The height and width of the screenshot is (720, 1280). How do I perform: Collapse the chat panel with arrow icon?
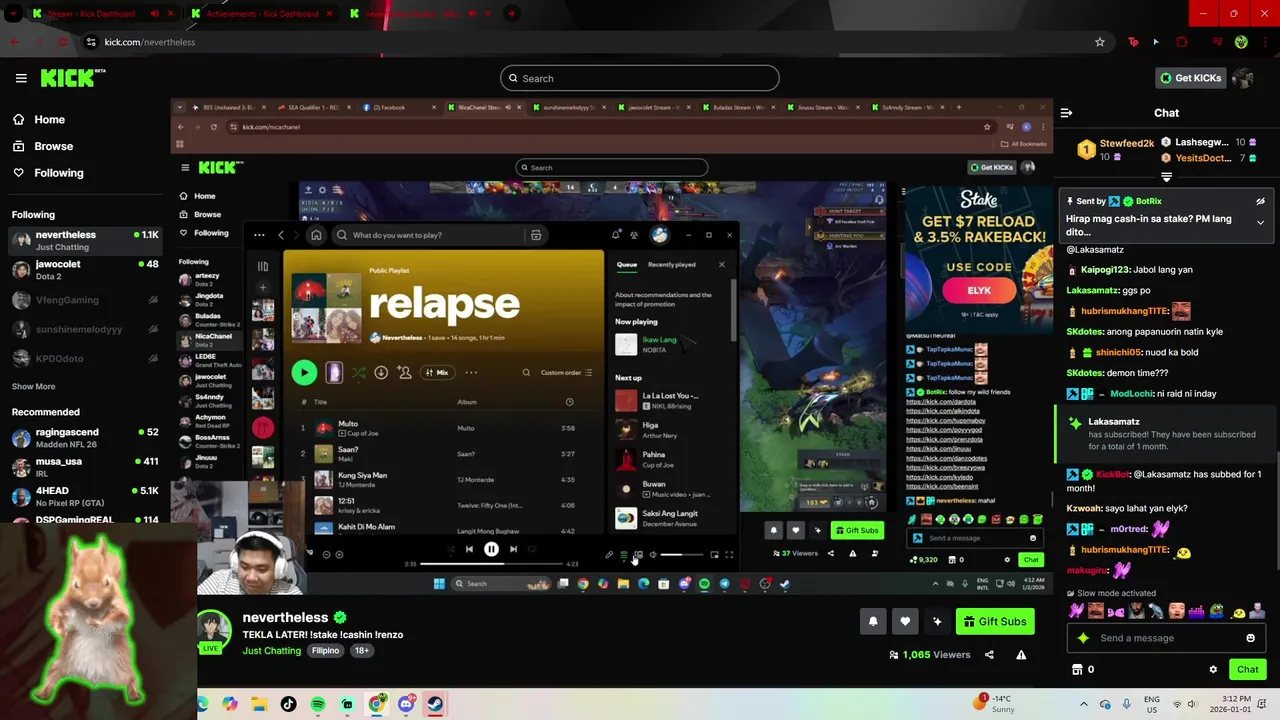pyautogui.click(x=1066, y=113)
